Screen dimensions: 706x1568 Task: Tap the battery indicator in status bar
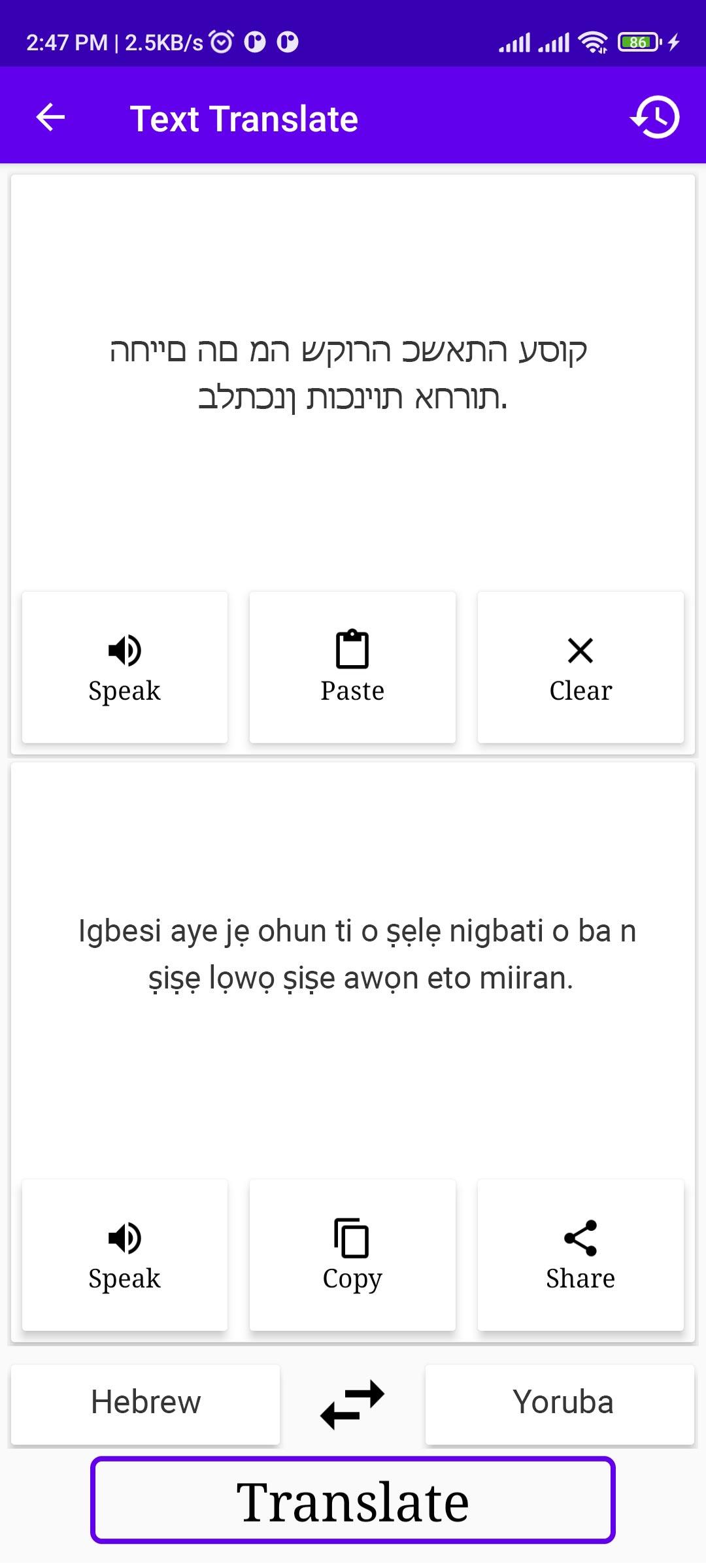tap(638, 42)
